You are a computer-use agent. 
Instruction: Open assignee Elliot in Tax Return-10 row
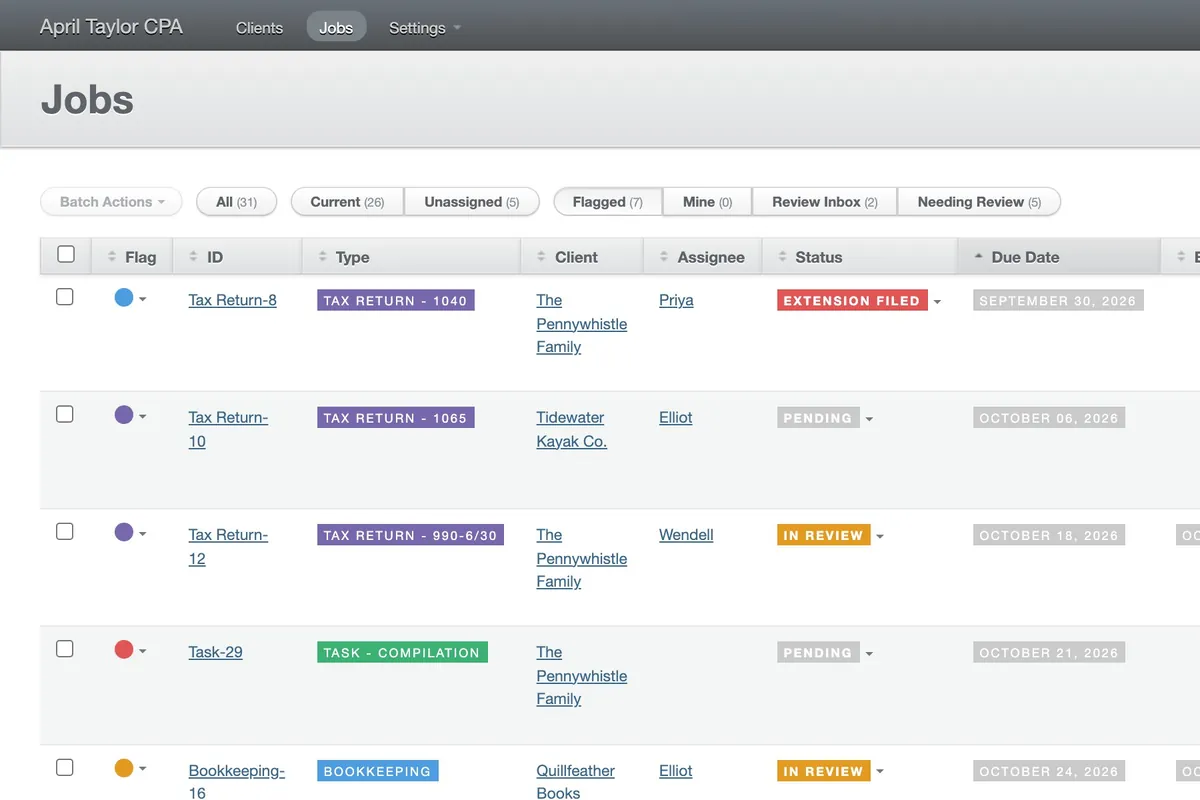676,417
